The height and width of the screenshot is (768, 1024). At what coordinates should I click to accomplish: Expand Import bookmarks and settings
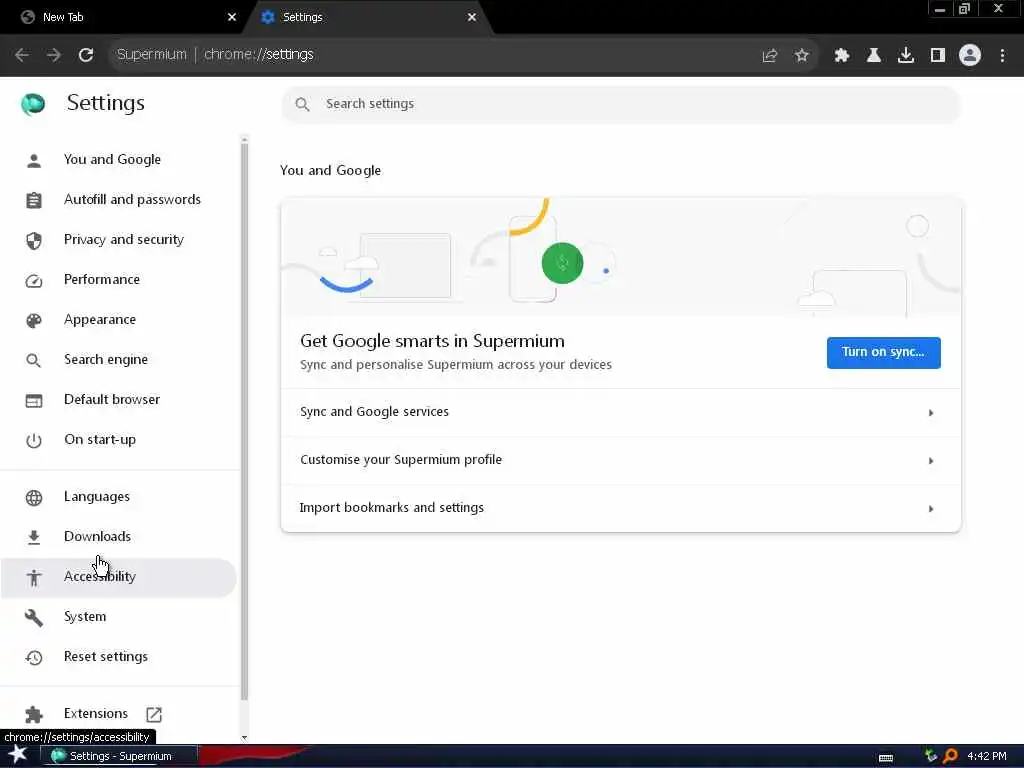point(620,508)
